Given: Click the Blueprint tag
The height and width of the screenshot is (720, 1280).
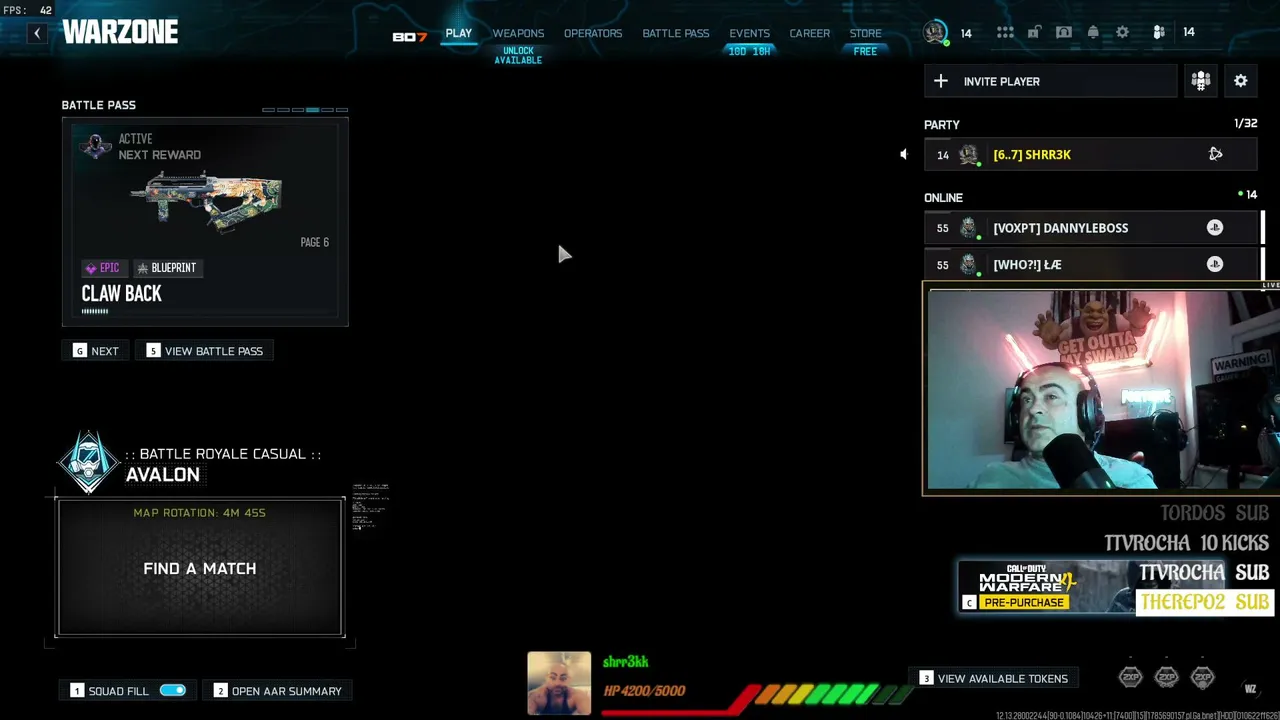Looking at the screenshot, I should 166,268.
